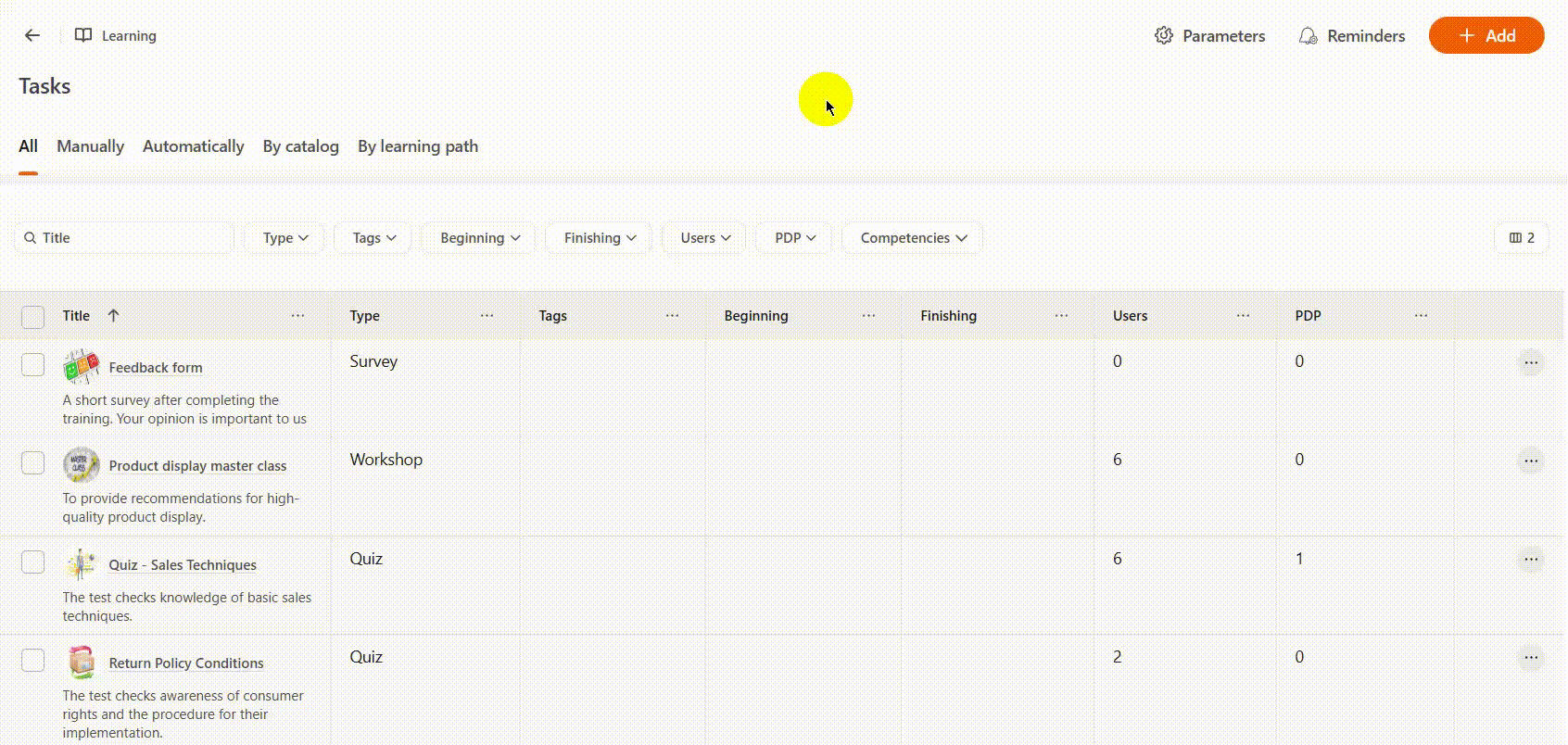
Task: Open the Type column header options menu
Action: point(487,315)
